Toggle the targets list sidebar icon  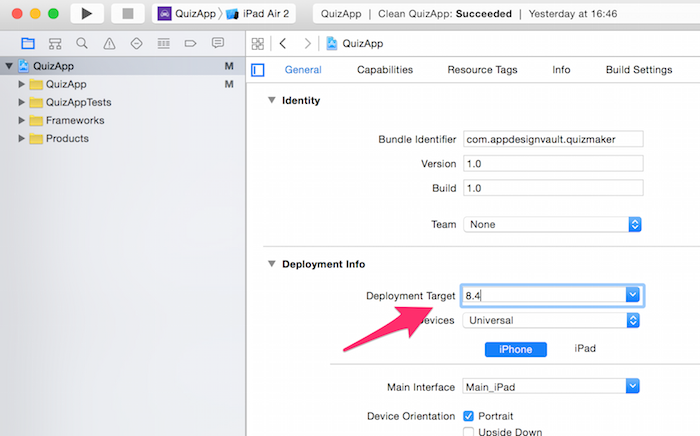coord(258,70)
